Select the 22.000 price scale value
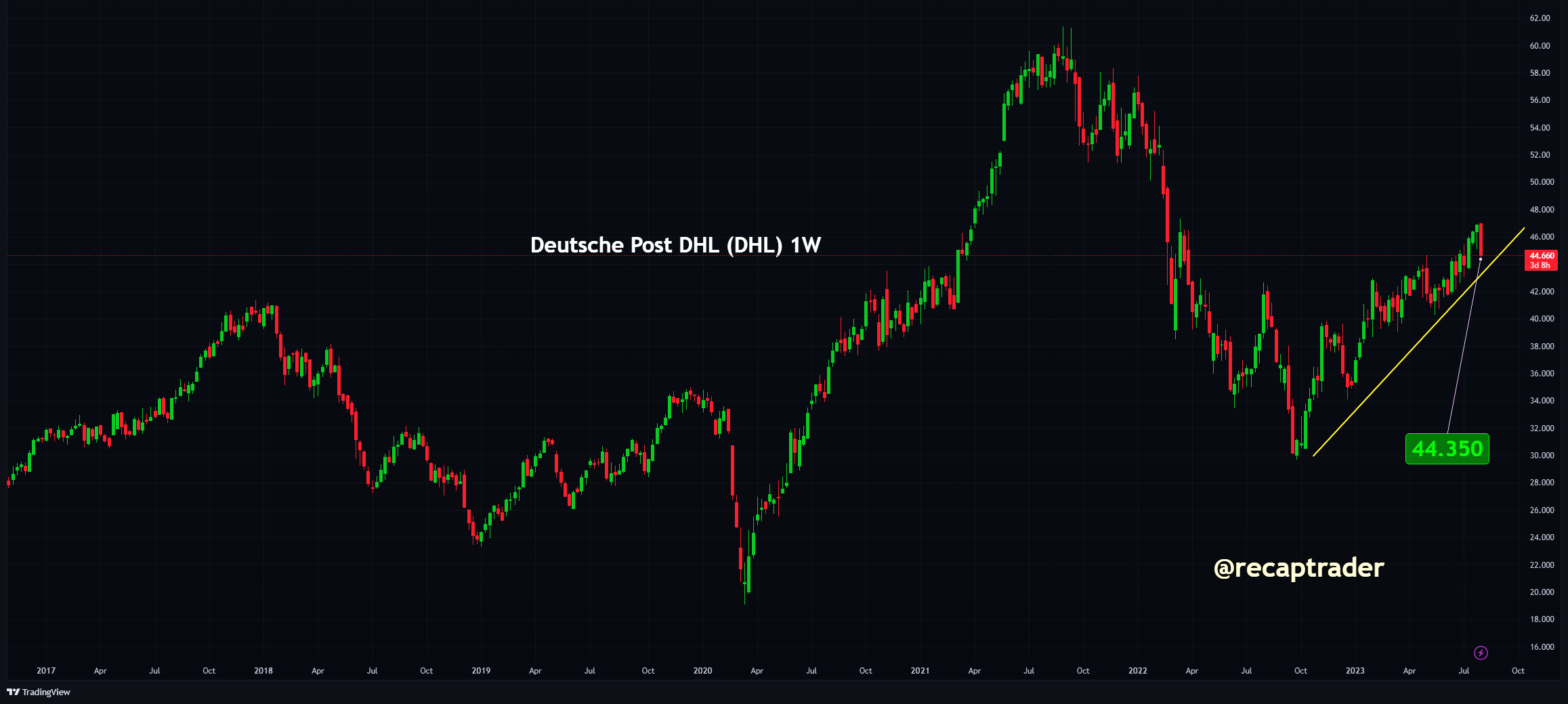The width and height of the screenshot is (1568, 704). [1542, 565]
